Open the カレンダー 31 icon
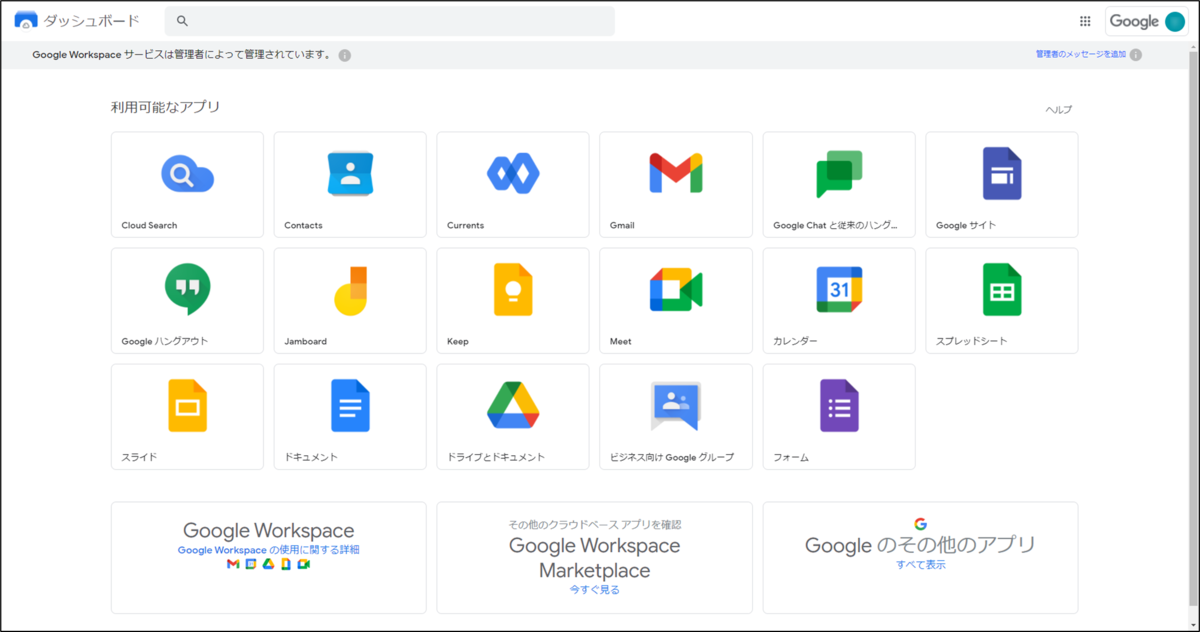 coord(839,290)
